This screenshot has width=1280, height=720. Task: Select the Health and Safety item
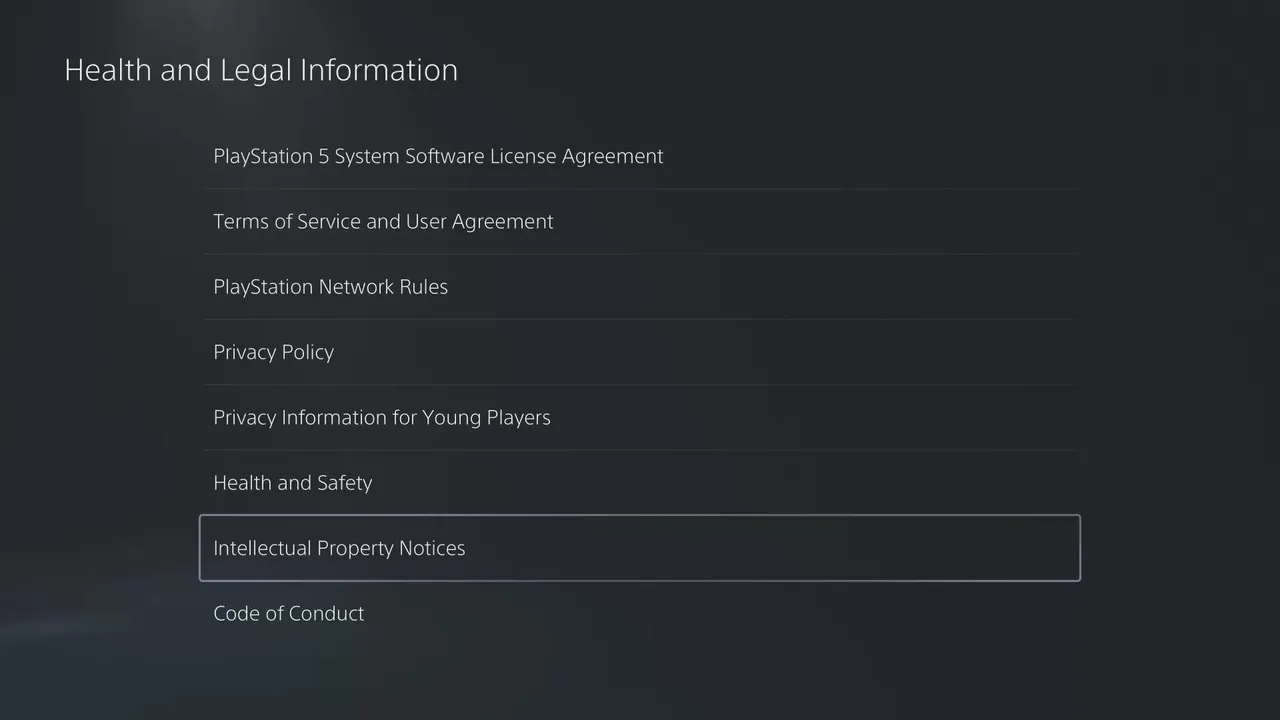coord(640,483)
